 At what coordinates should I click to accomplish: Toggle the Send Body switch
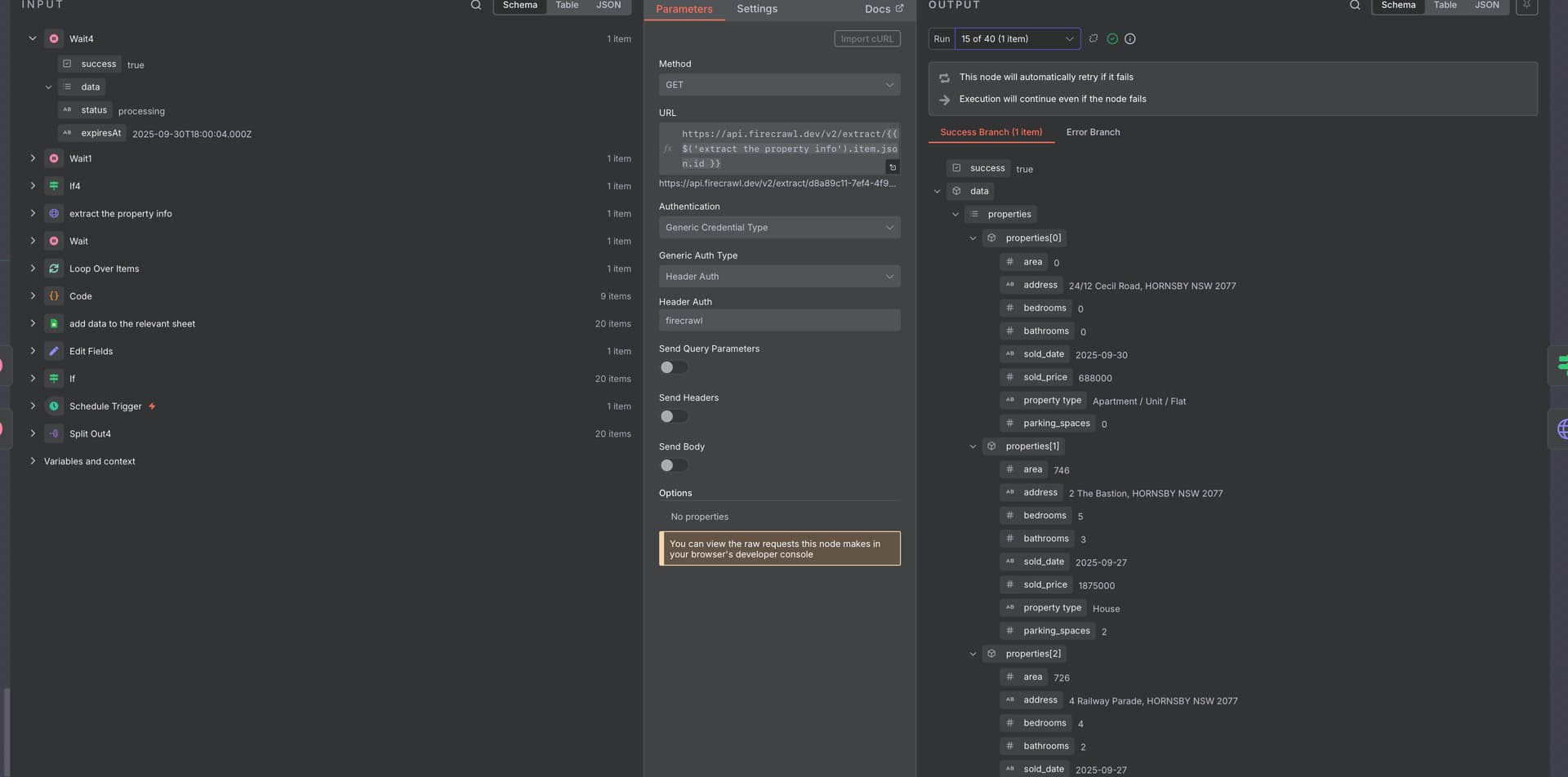click(673, 465)
